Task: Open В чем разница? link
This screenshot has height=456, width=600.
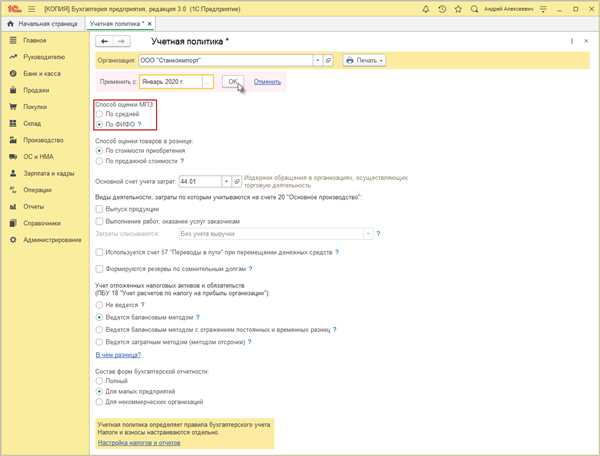Action: (118, 355)
